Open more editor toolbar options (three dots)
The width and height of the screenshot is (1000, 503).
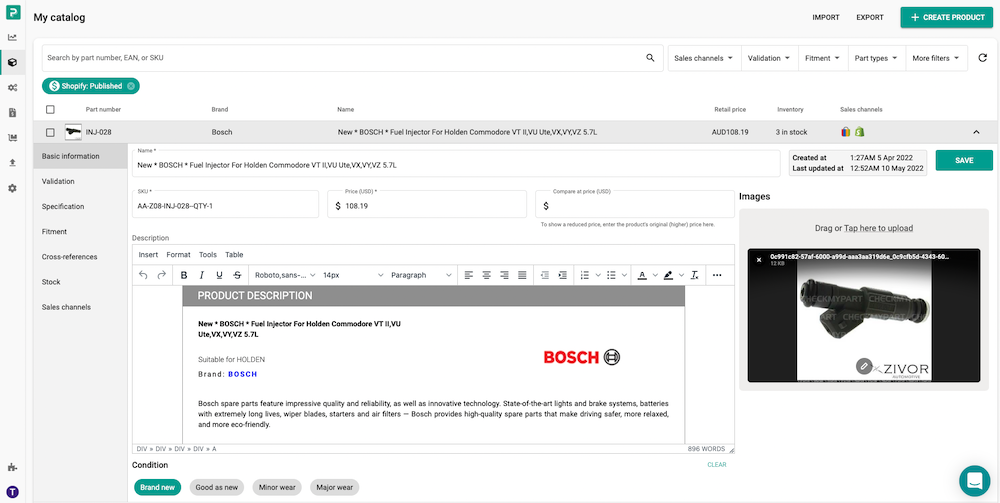click(717, 275)
